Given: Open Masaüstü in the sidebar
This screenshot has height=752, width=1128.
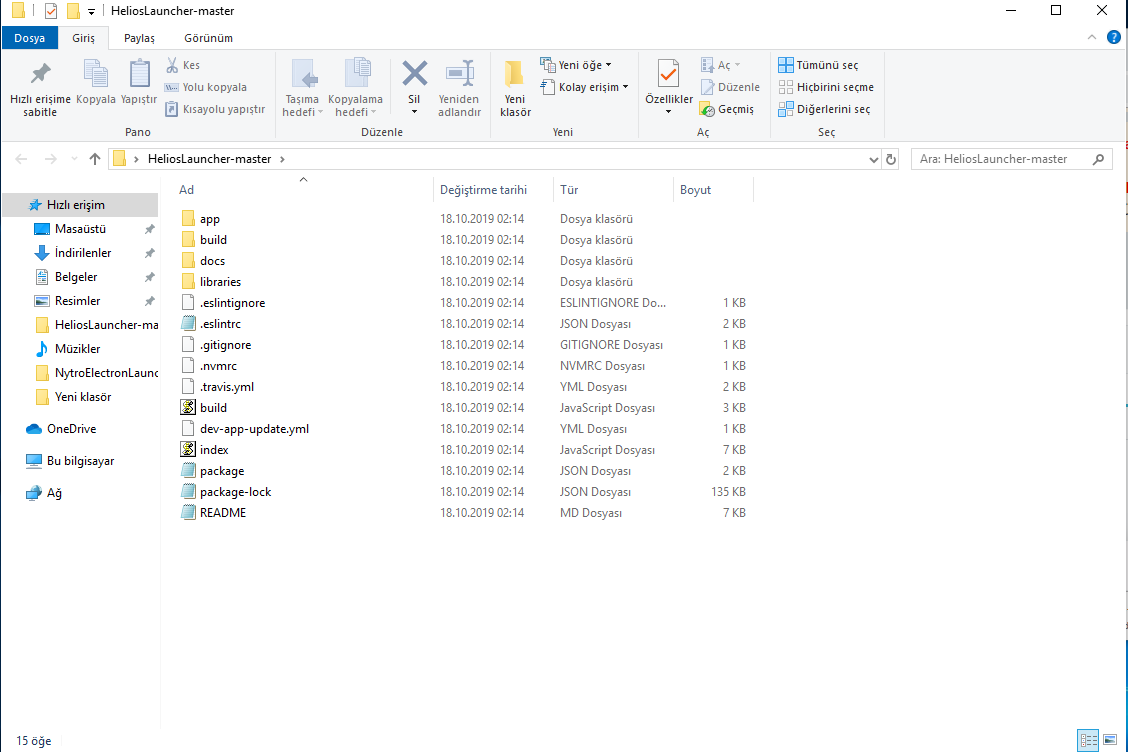Looking at the screenshot, I should (x=81, y=229).
